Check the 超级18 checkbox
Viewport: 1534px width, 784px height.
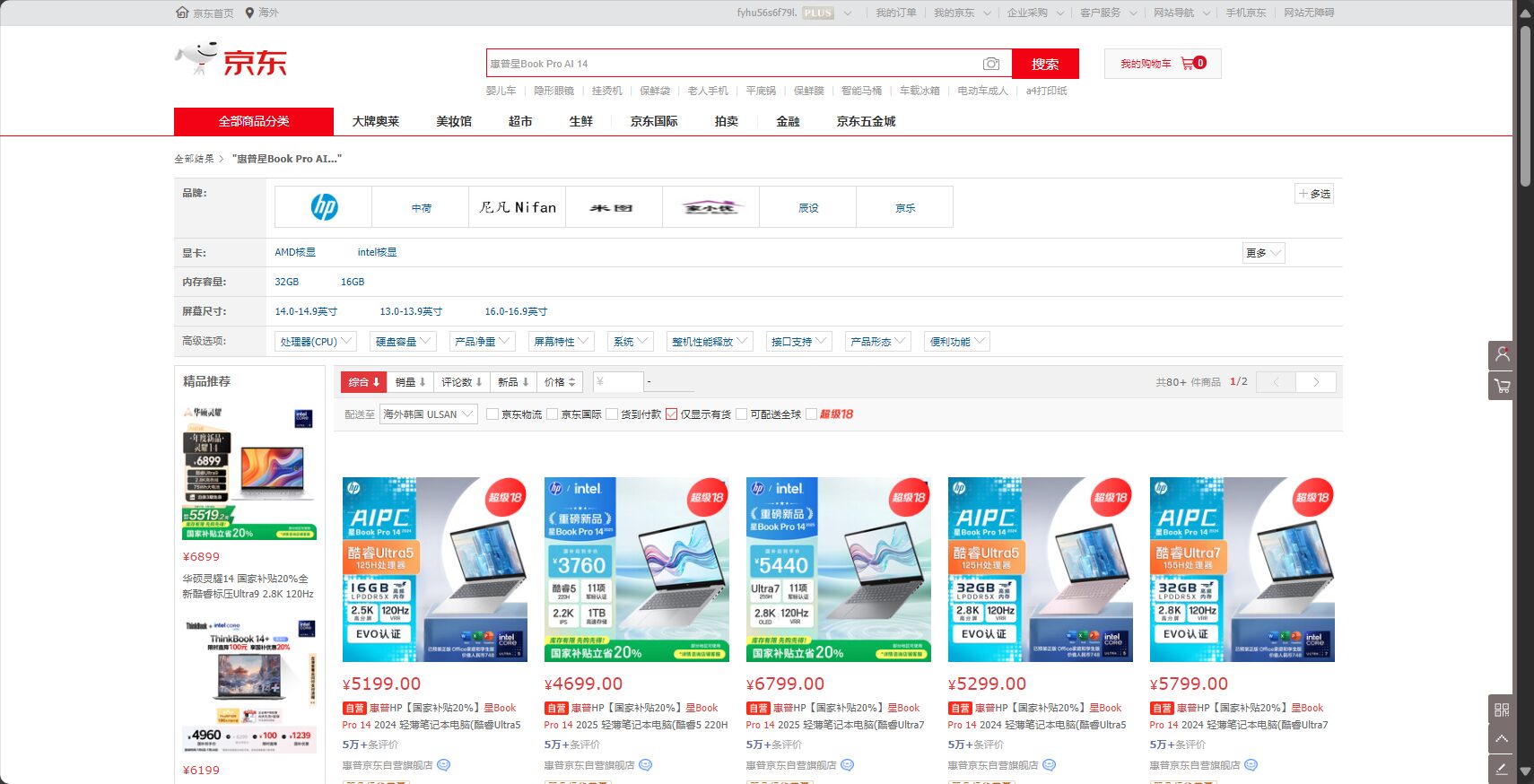click(x=811, y=414)
